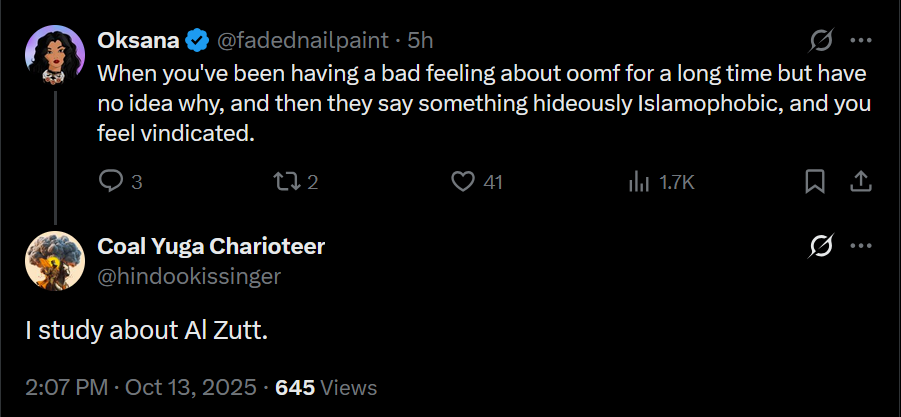This screenshot has height=417, width=901.
Task: Click Grok icon on Coal Yuga Charioteer's post
Action: pos(821,247)
